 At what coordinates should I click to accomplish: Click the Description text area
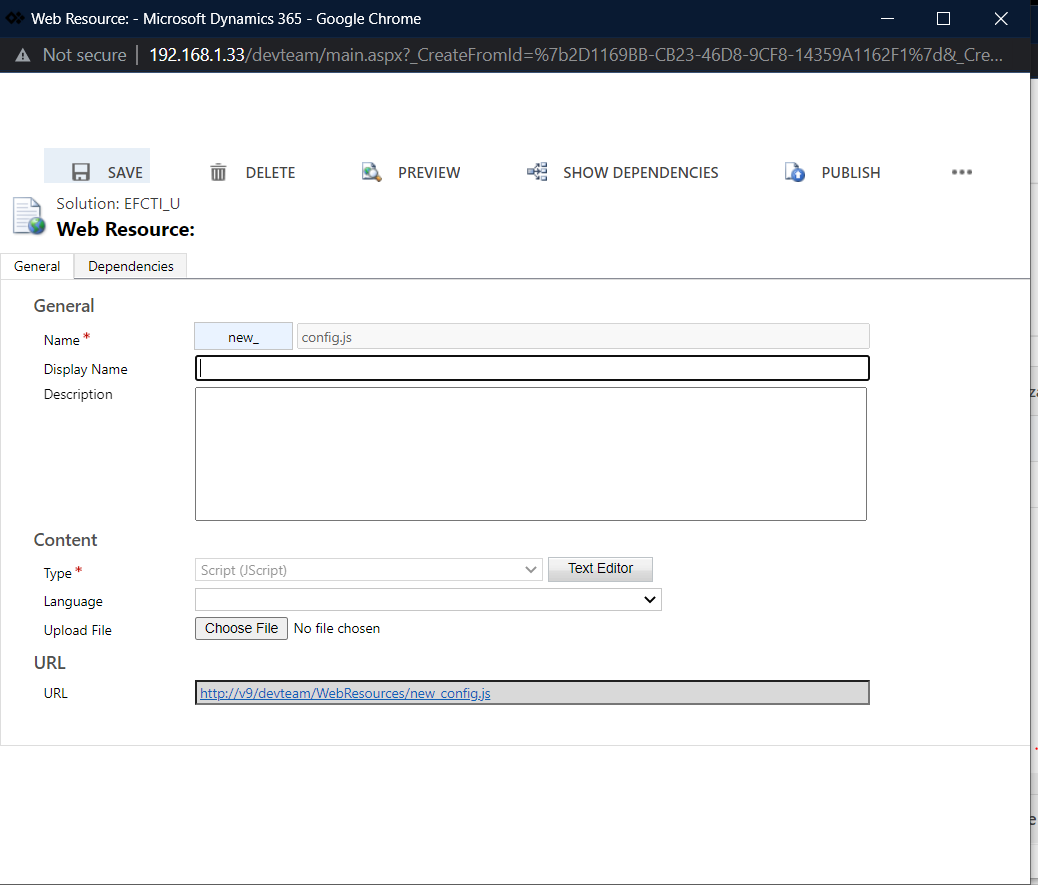531,453
